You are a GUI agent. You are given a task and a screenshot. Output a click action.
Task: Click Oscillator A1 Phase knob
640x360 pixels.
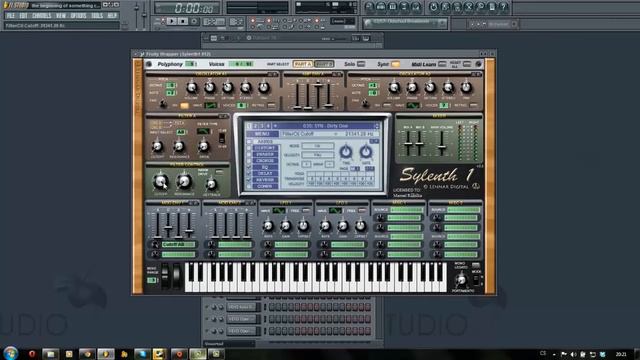click(x=210, y=87)
